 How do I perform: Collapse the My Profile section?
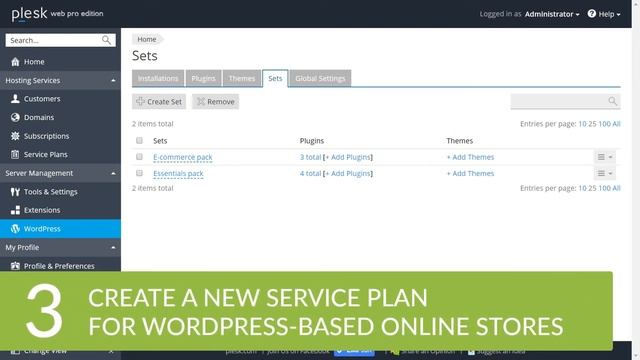click(x=113, y=247)
